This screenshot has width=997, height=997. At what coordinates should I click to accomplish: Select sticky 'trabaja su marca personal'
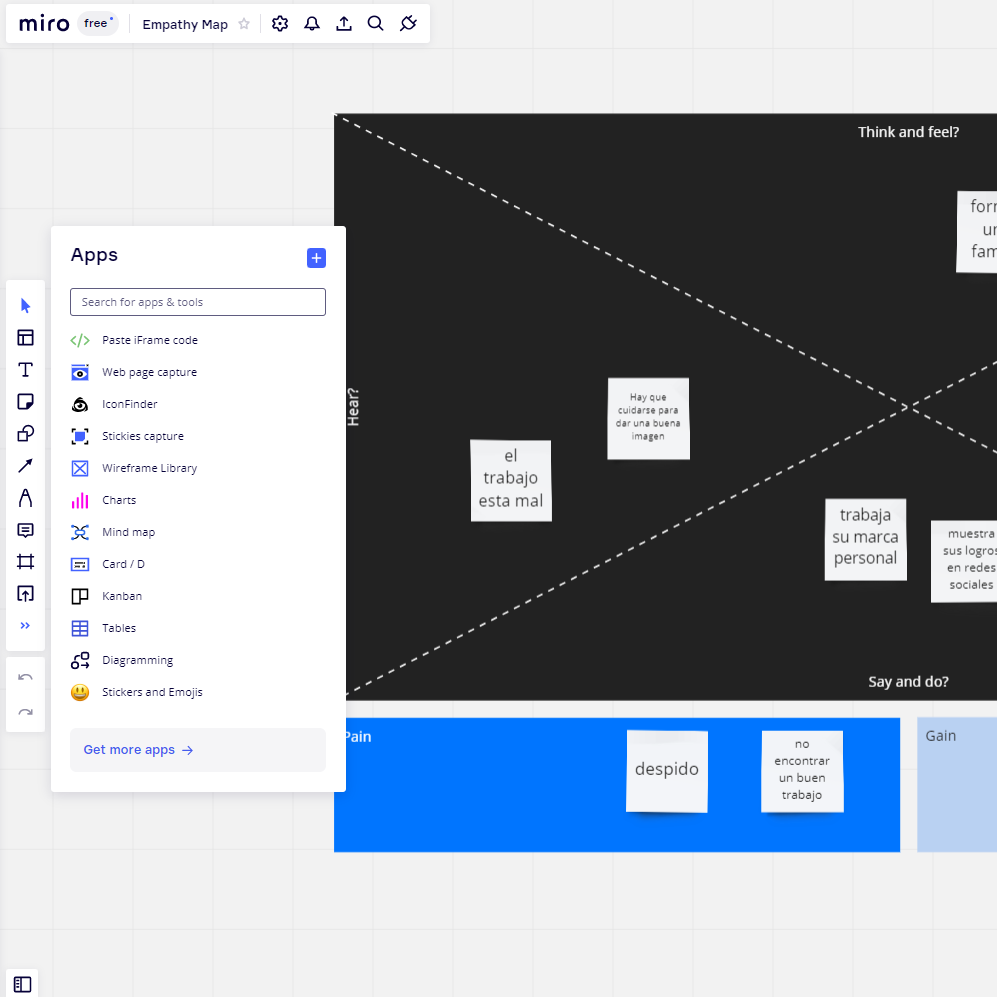(x=865, y=539)
